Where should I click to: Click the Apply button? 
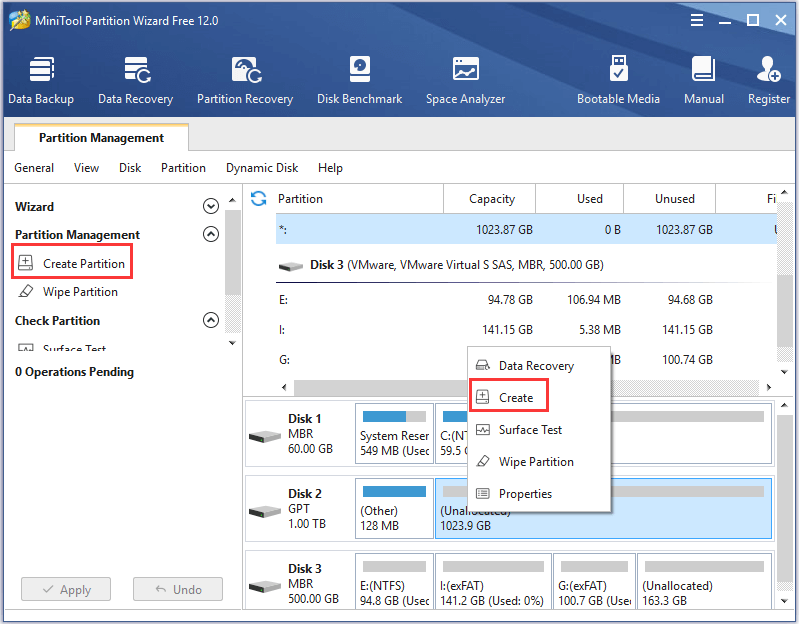pyautogui.click(x=66, y=589)
